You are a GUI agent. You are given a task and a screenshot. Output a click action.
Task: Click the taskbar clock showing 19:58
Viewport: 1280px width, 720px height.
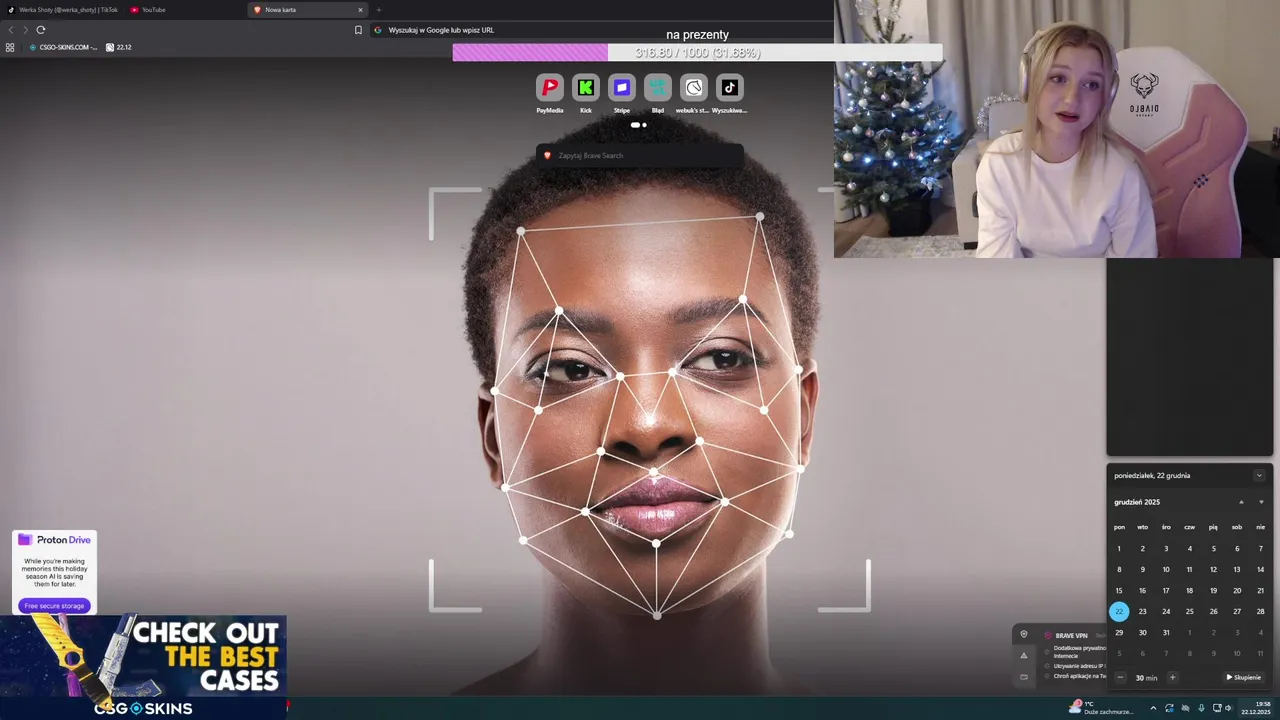point(1256,707)
